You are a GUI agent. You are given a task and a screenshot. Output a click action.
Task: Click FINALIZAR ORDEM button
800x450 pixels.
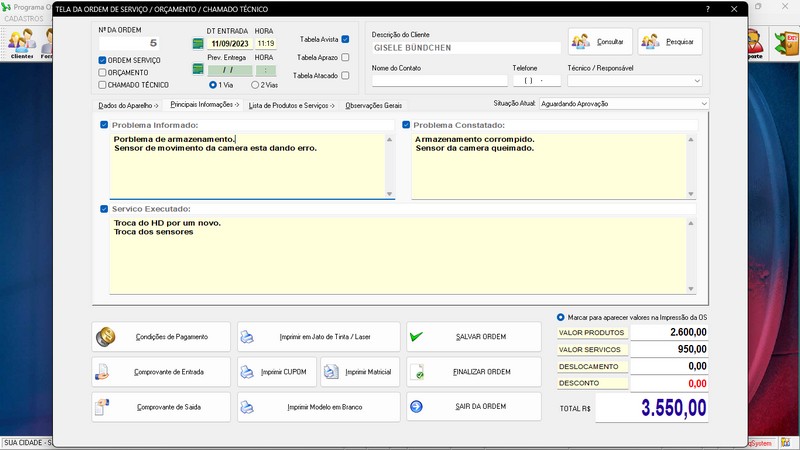coord(473,372)
